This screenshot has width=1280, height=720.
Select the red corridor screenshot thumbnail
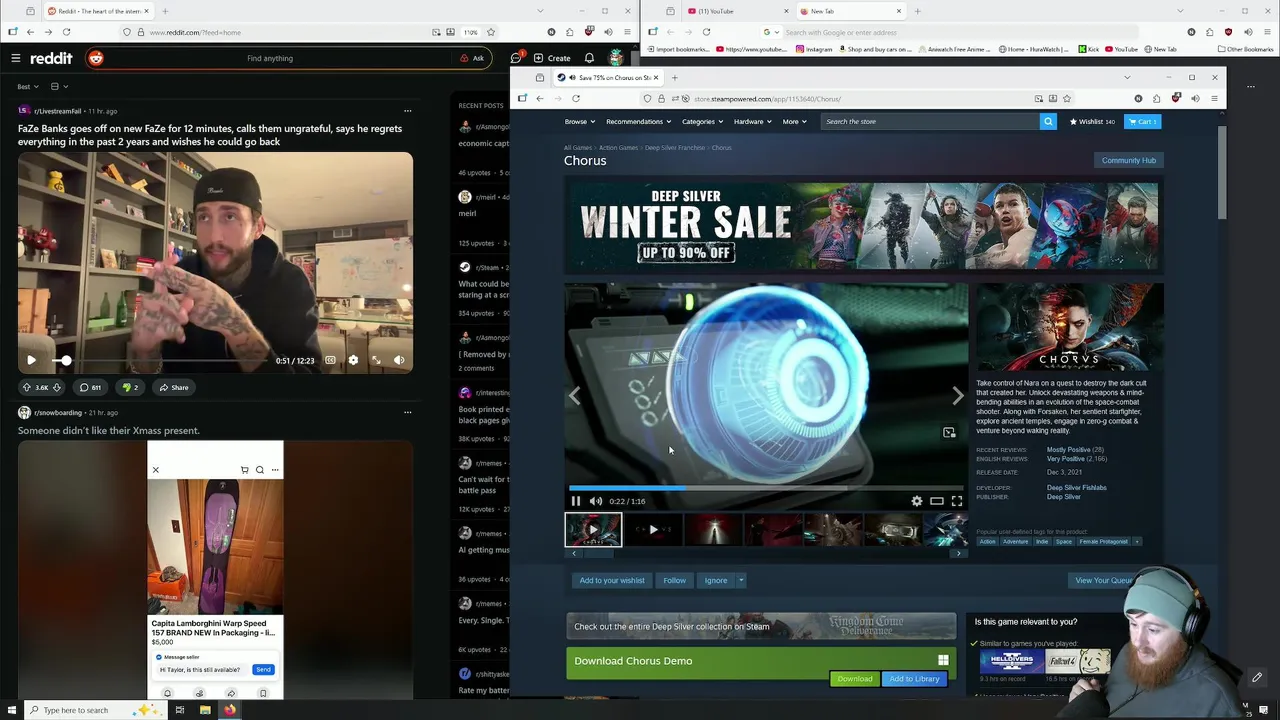point(713,530)
